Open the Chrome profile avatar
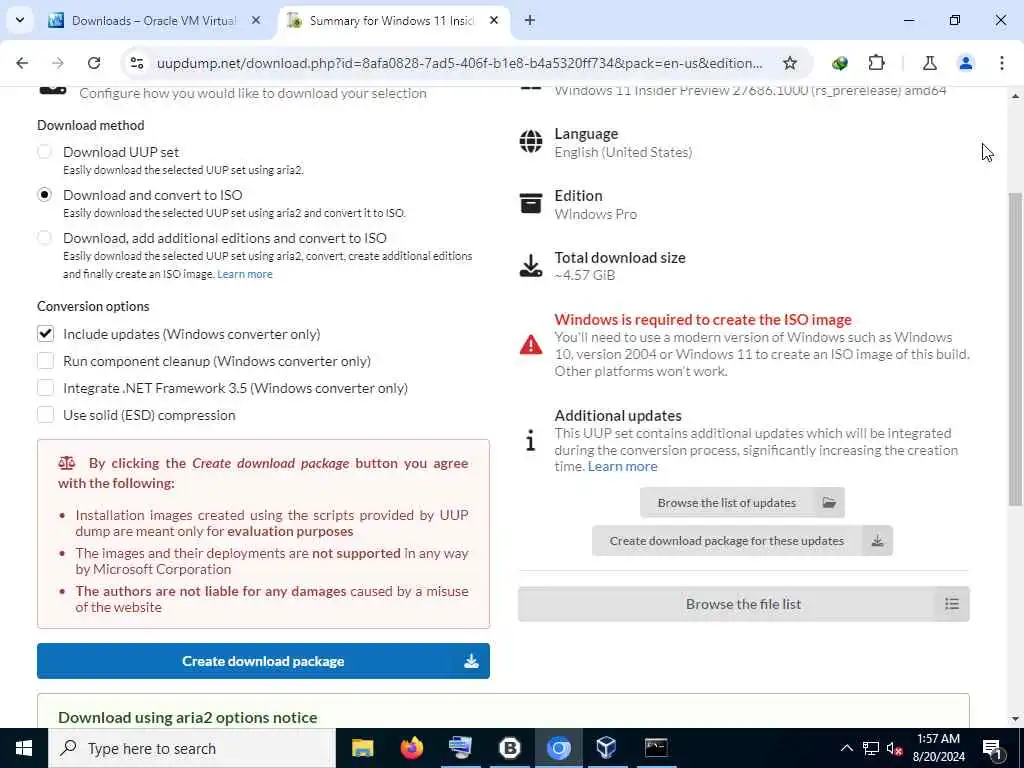The height and width of the screenshot is (768, 1024). click(965, 63)
